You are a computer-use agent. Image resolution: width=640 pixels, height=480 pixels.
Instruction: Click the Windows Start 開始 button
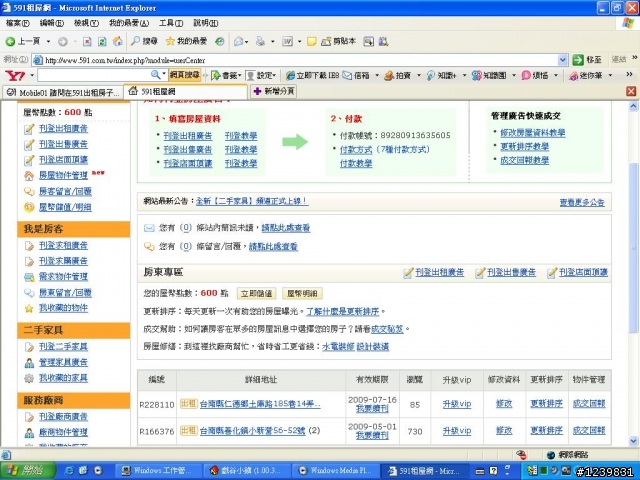28,471
